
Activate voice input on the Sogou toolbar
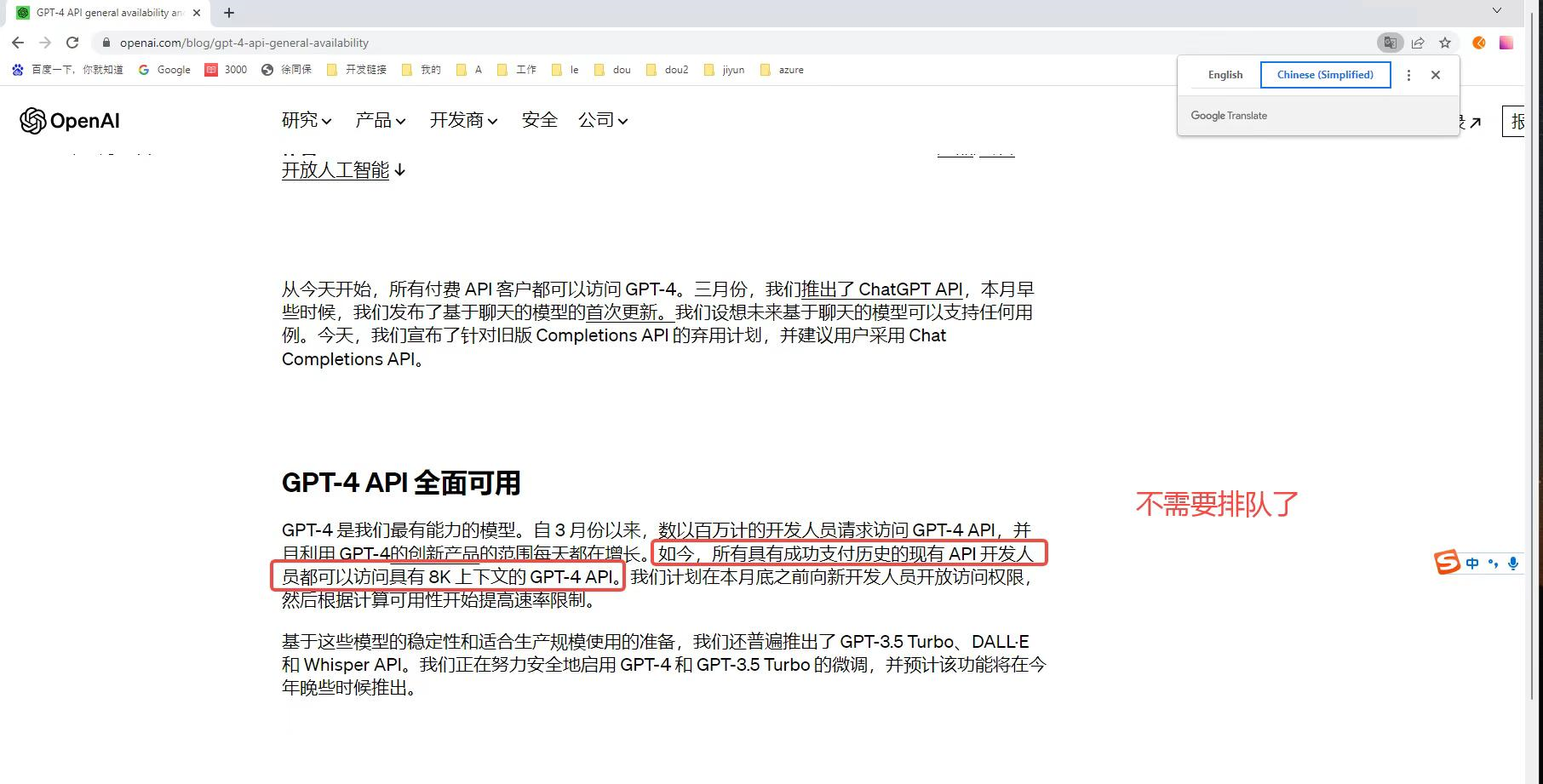coord(1513,563)
